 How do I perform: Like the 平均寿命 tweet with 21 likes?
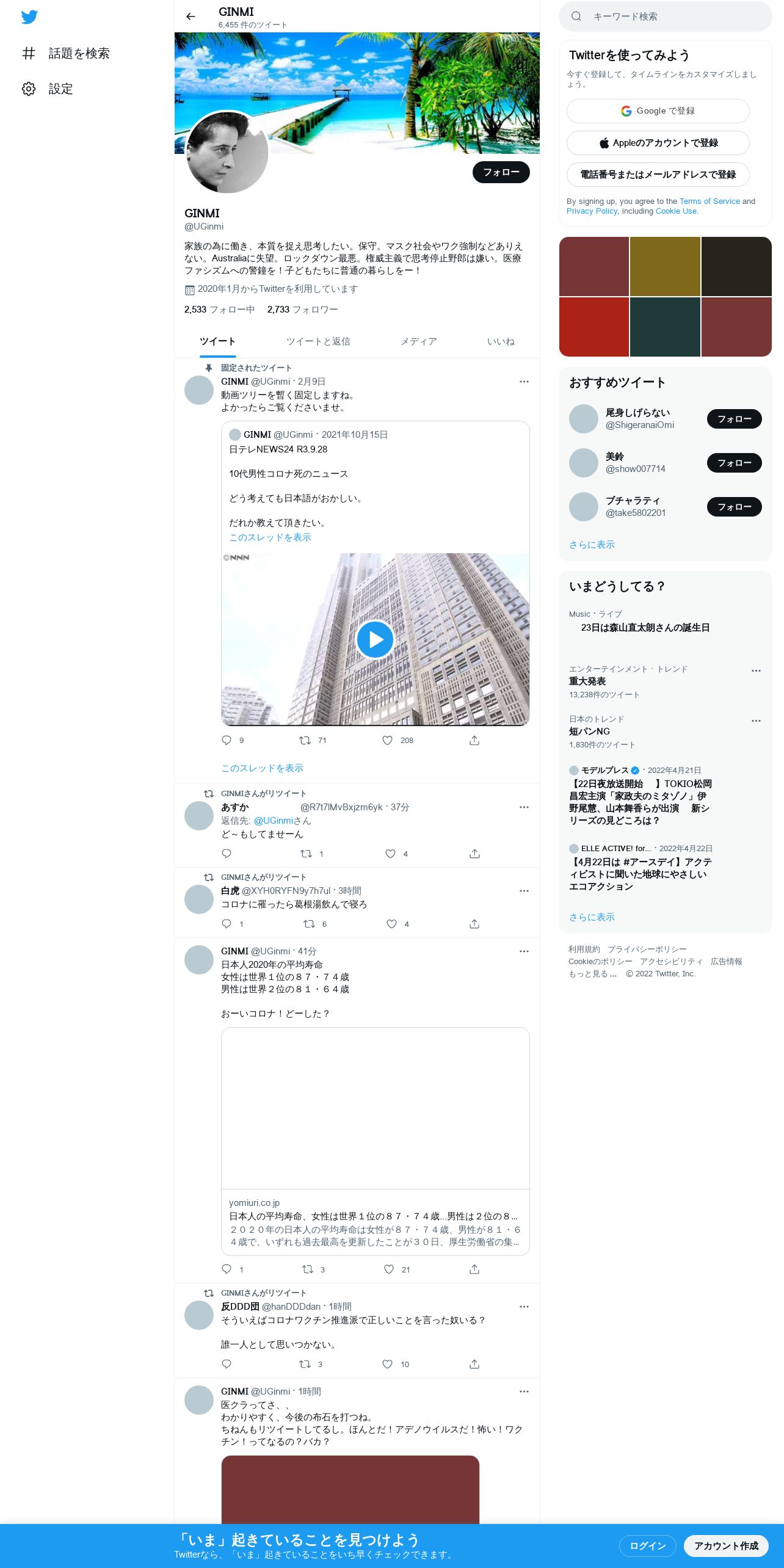[389, 1269]
